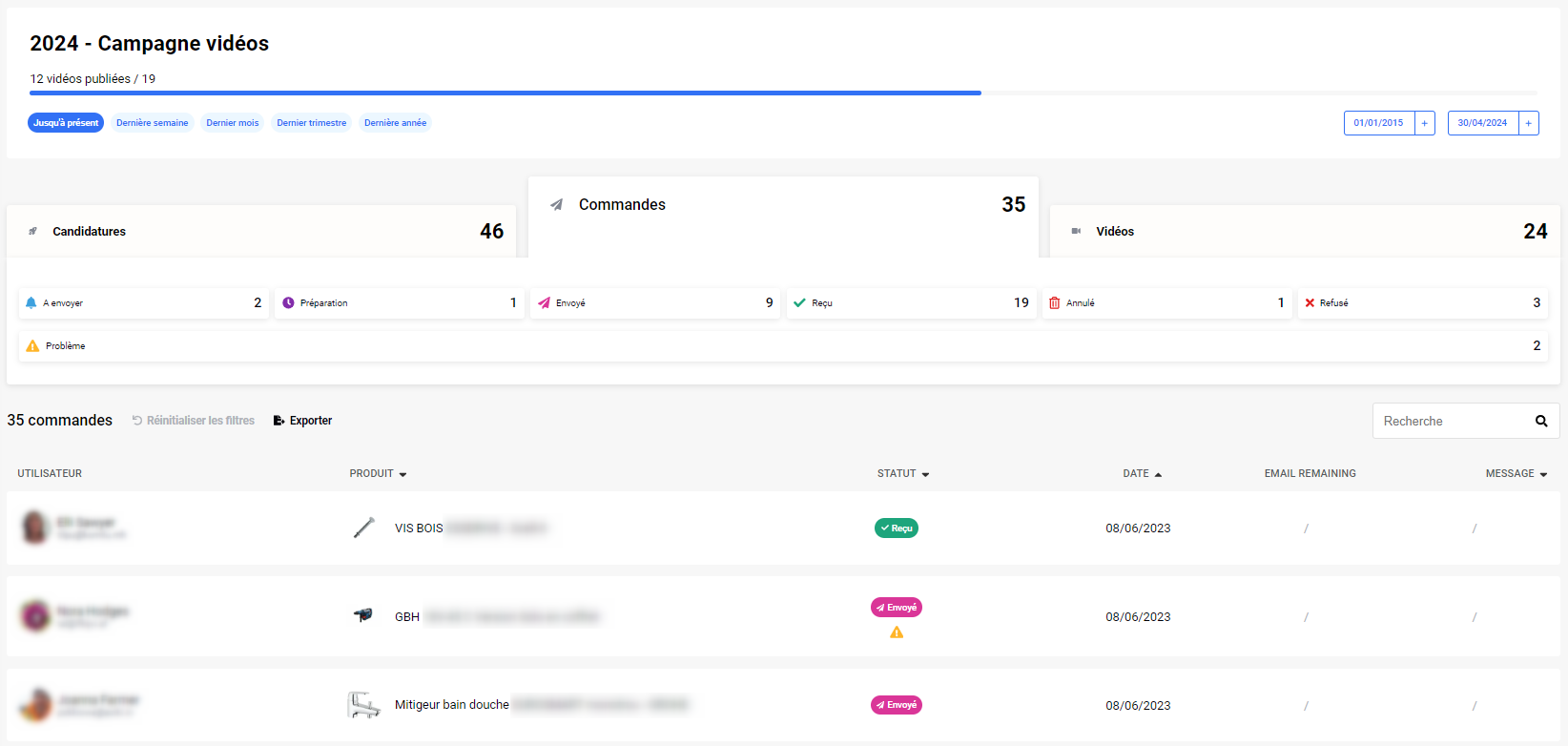This screenshot has height=746, width=1568.
Task: Select the Dernière semaine period filter
Action: 153,123
